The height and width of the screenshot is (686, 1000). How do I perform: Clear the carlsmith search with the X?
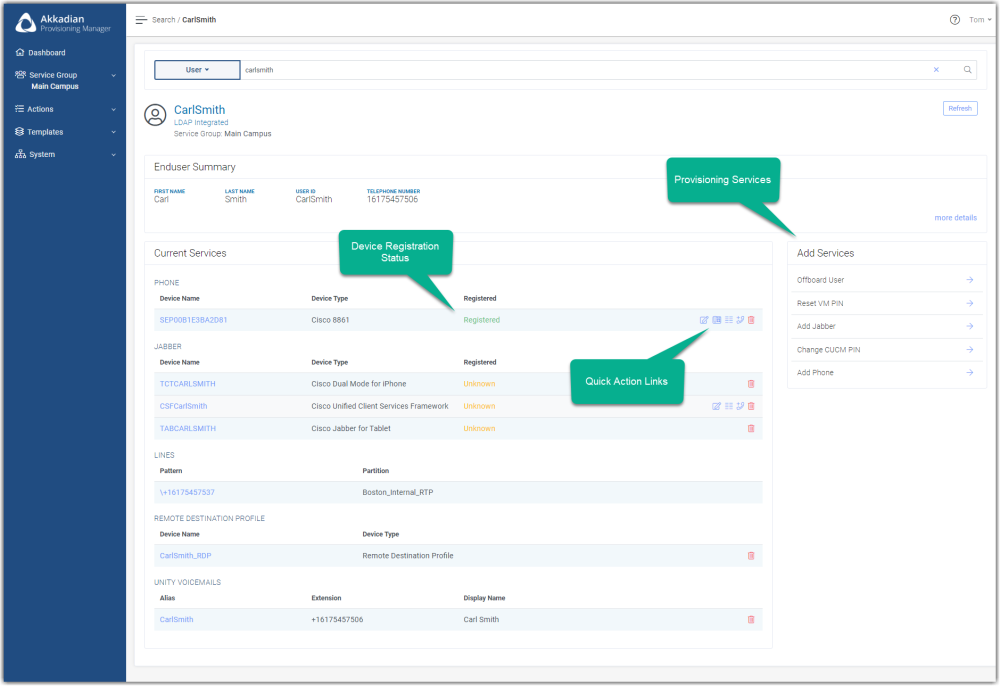(935, 70)
